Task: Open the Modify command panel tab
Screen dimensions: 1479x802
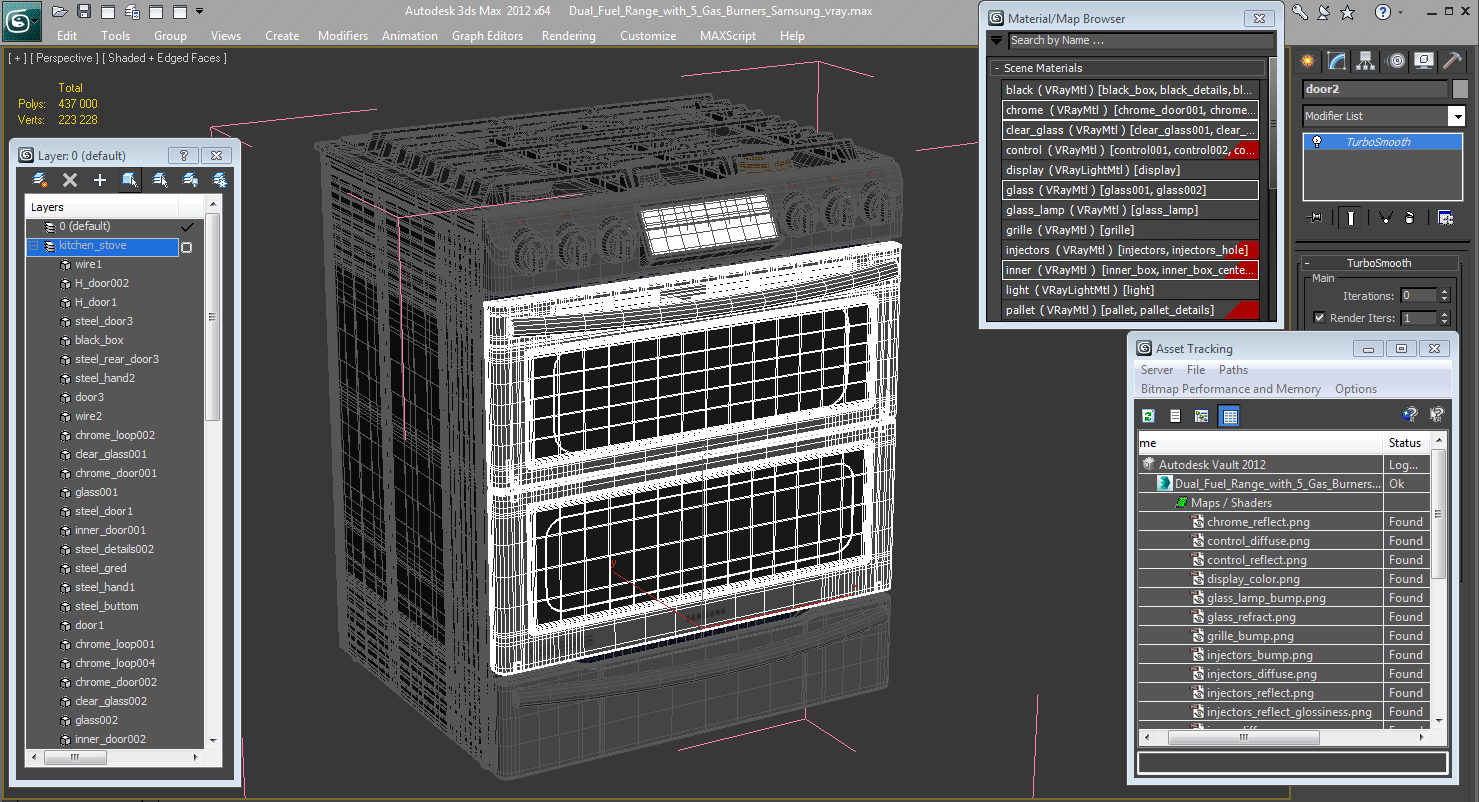Action: (x=1337, y=62)
